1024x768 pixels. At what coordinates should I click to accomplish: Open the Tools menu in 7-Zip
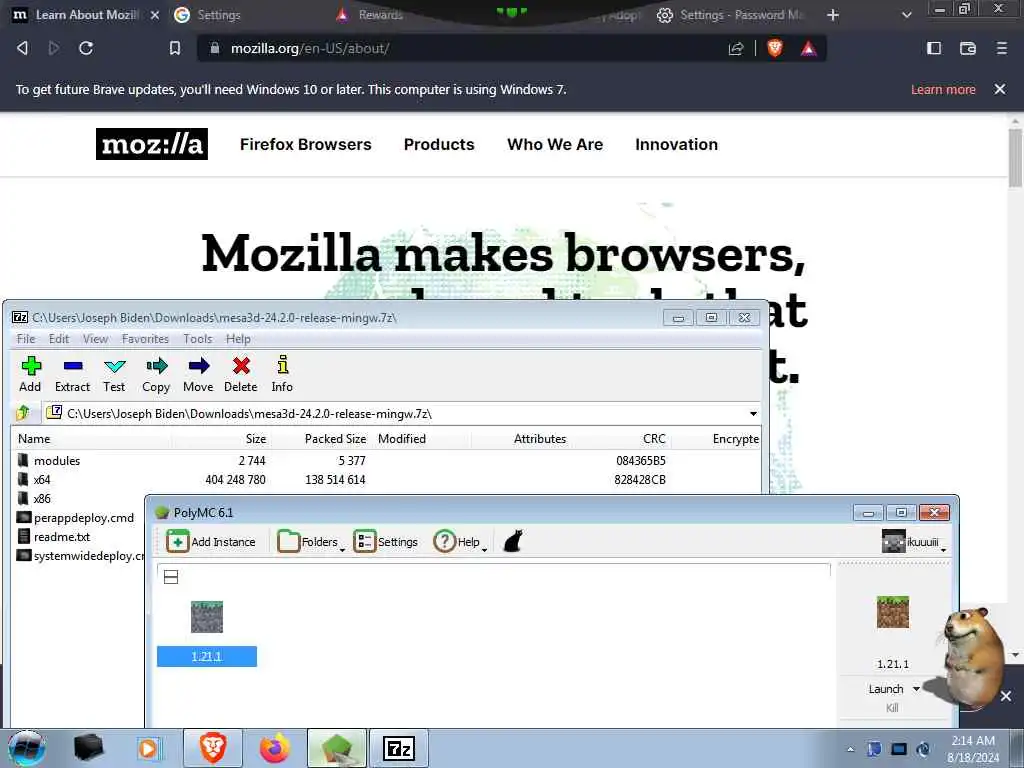[x=197, y=338]
